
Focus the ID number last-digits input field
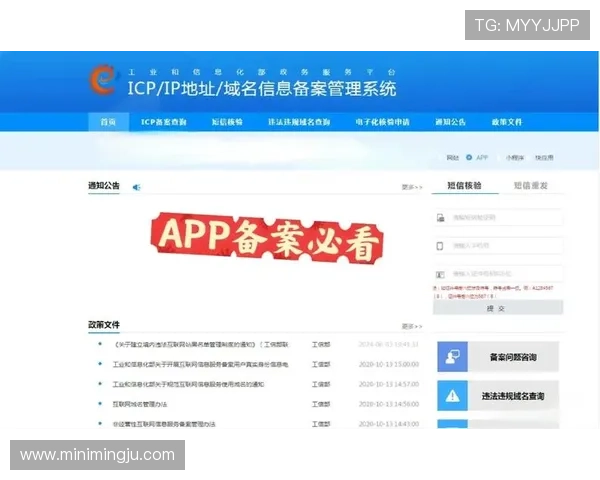pyautogui.click(x=498, y=274)
